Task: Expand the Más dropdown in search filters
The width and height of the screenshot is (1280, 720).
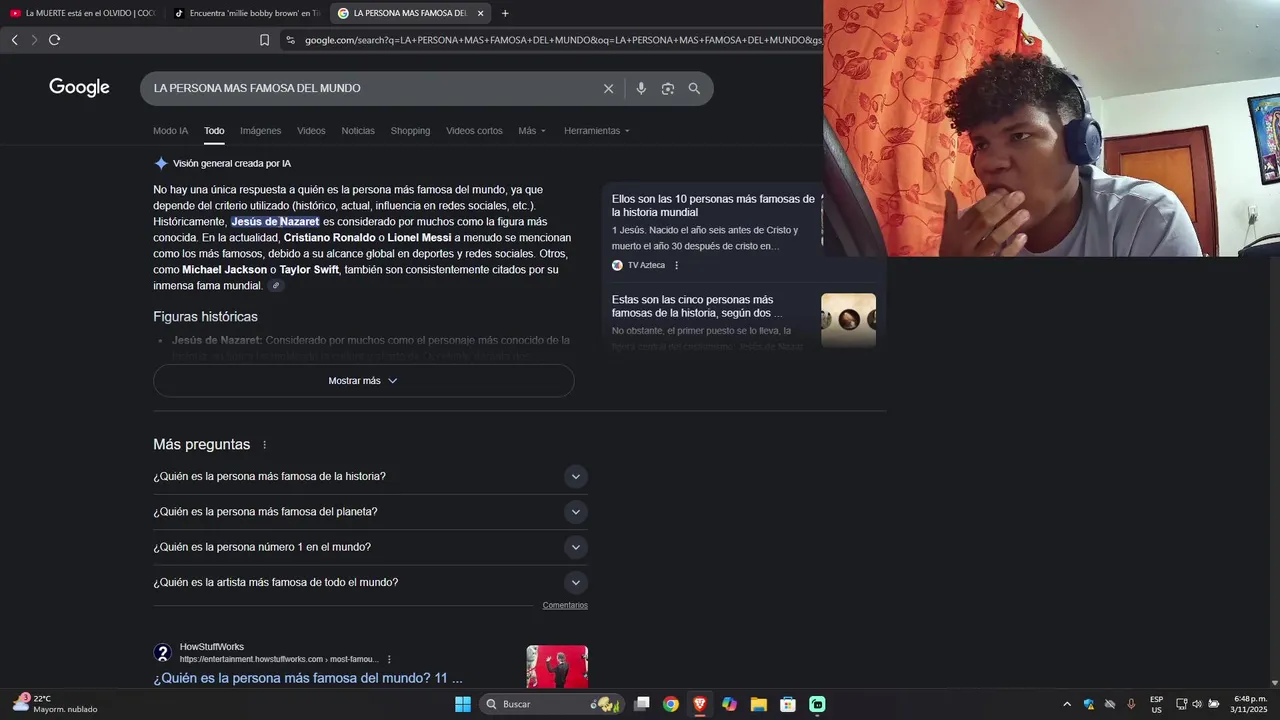Action: coord(532,131)
